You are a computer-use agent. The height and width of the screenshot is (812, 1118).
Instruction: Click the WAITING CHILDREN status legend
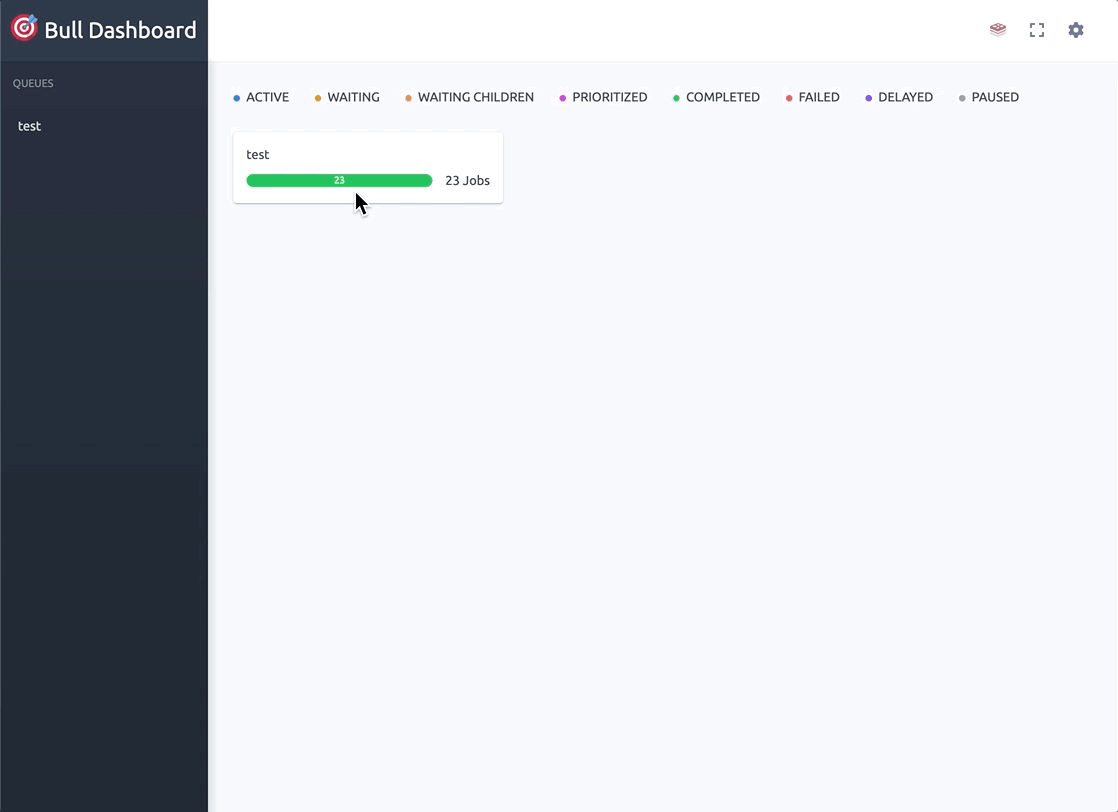click(469, 97)
